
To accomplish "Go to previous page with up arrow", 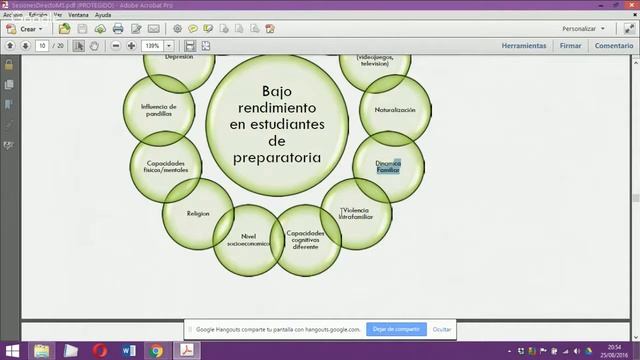I will tap(10, 46).
